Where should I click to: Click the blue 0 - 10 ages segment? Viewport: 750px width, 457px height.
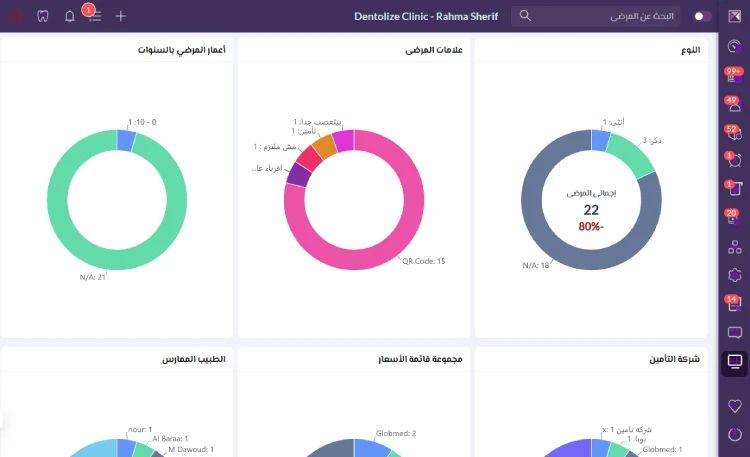[x=126, y=141]
